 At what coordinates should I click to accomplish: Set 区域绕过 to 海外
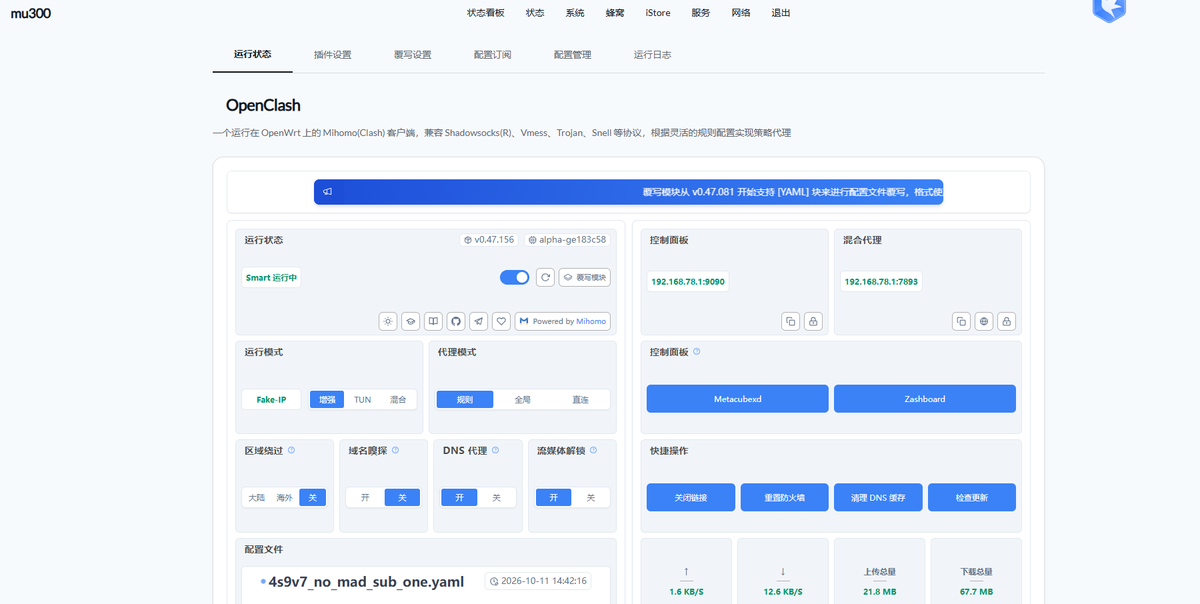[x=285, y=497]
